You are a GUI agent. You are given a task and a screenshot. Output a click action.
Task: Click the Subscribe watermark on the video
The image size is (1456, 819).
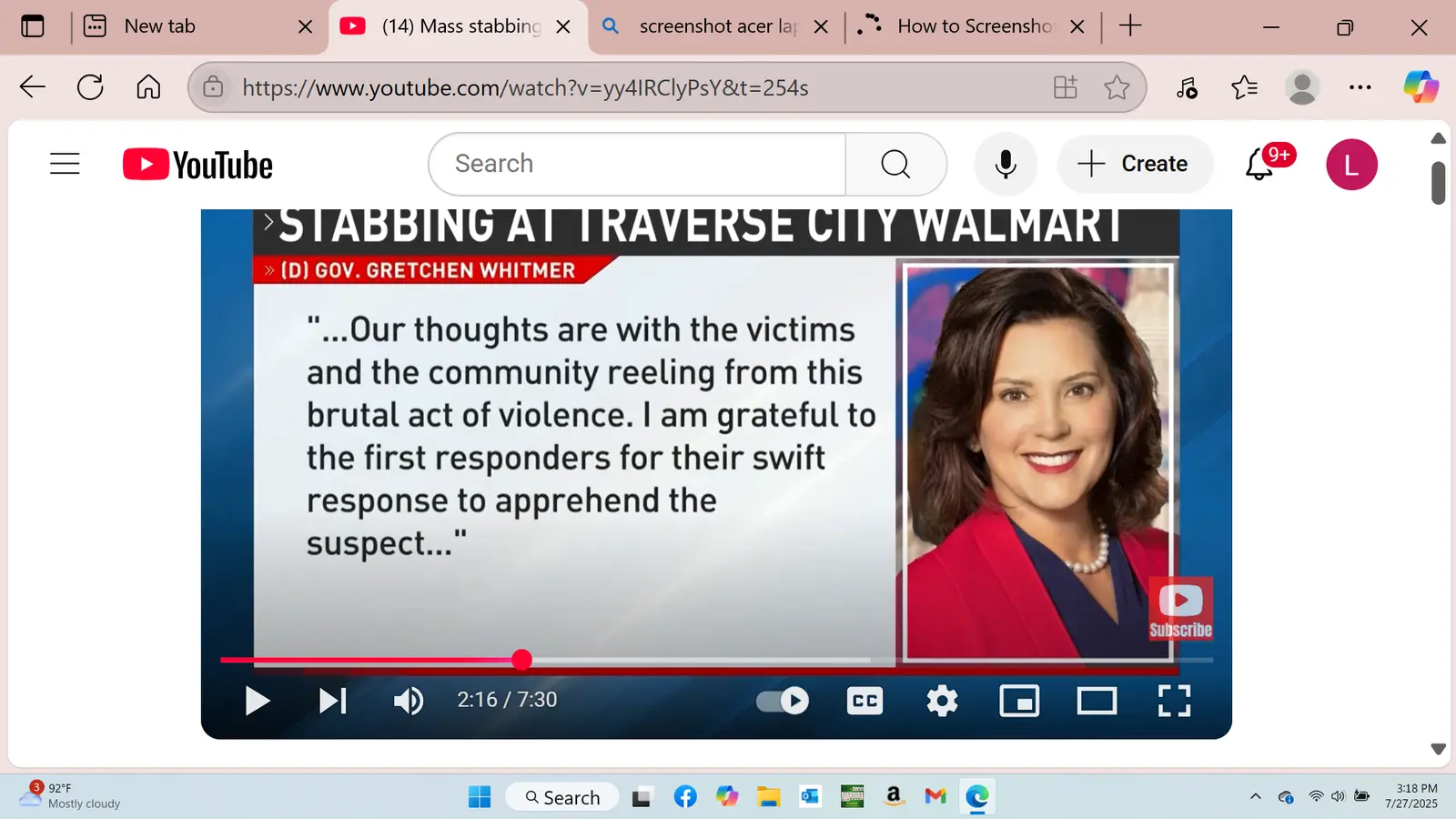click(1180, 608)
